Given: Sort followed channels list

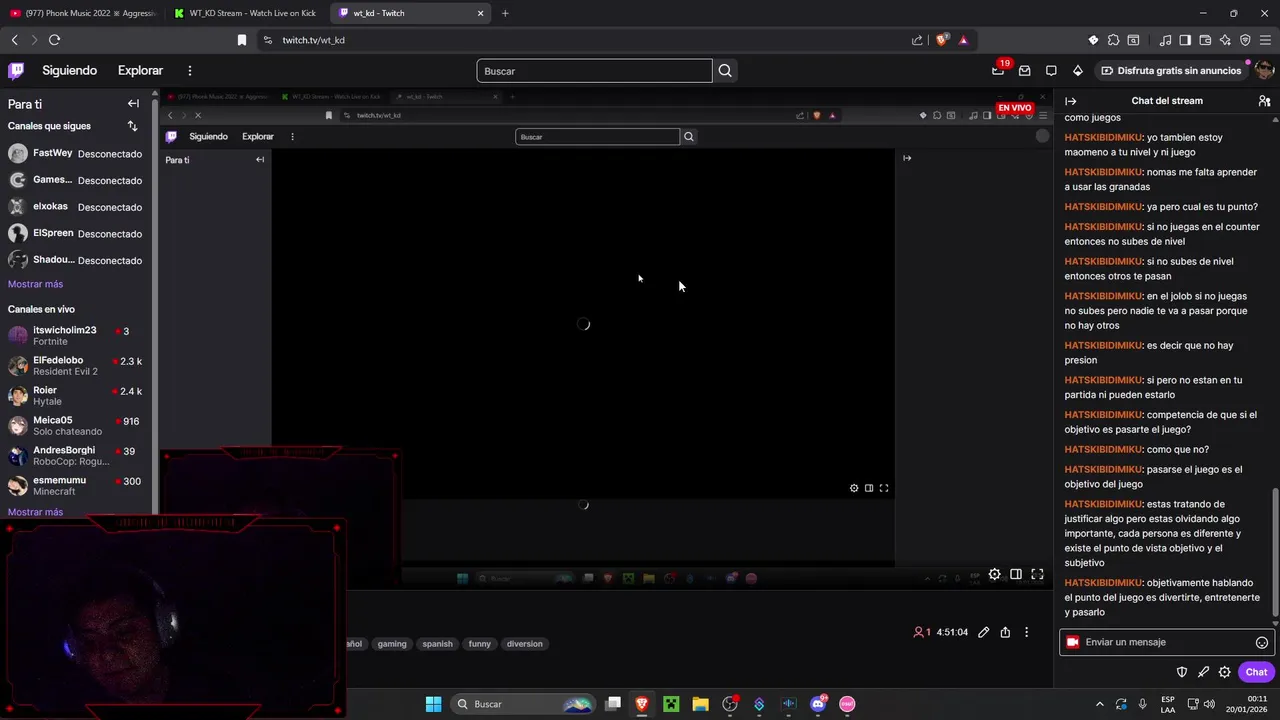Looking at the screenshot, I should tap(132, 126).
